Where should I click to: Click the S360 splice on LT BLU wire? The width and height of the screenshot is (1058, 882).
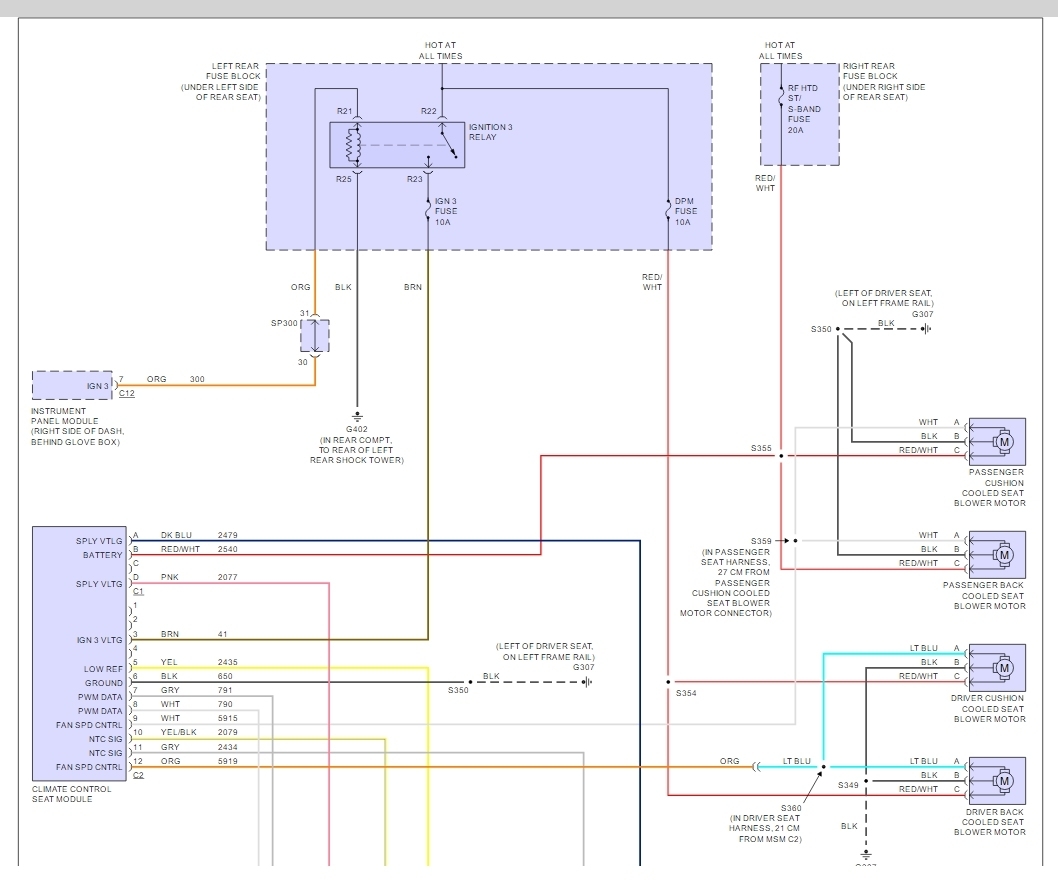(823, 767)
